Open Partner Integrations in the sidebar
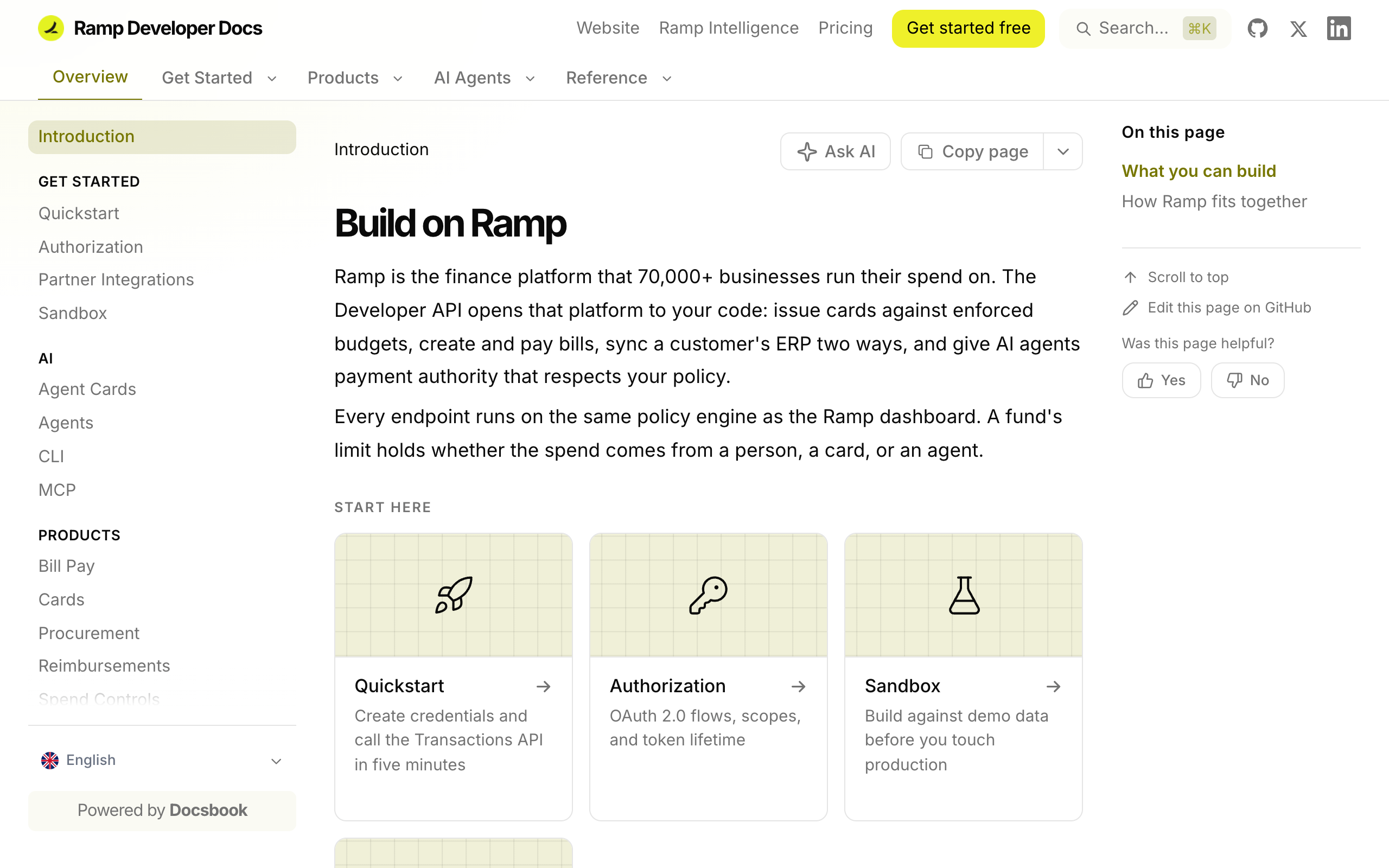Screen dimensions: 1389x868 pos(116,279)
